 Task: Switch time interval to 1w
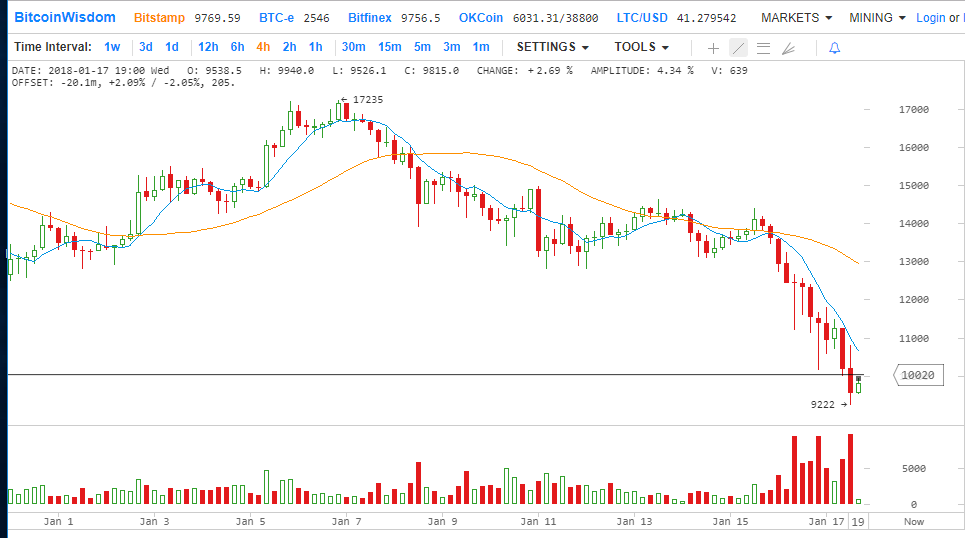point(112,47)
